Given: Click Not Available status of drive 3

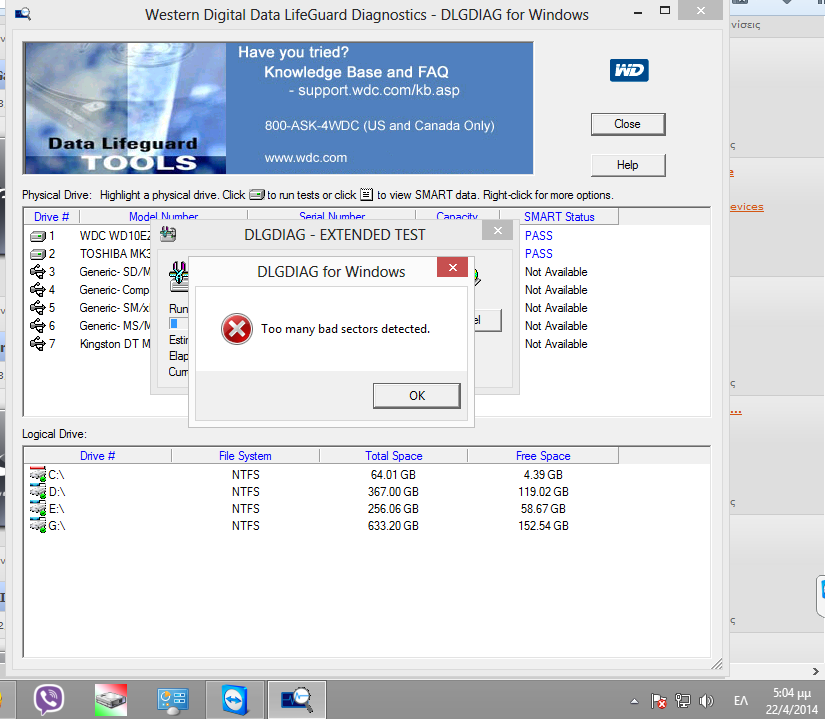Looking at the screenshot, I should tap(556, 272).
